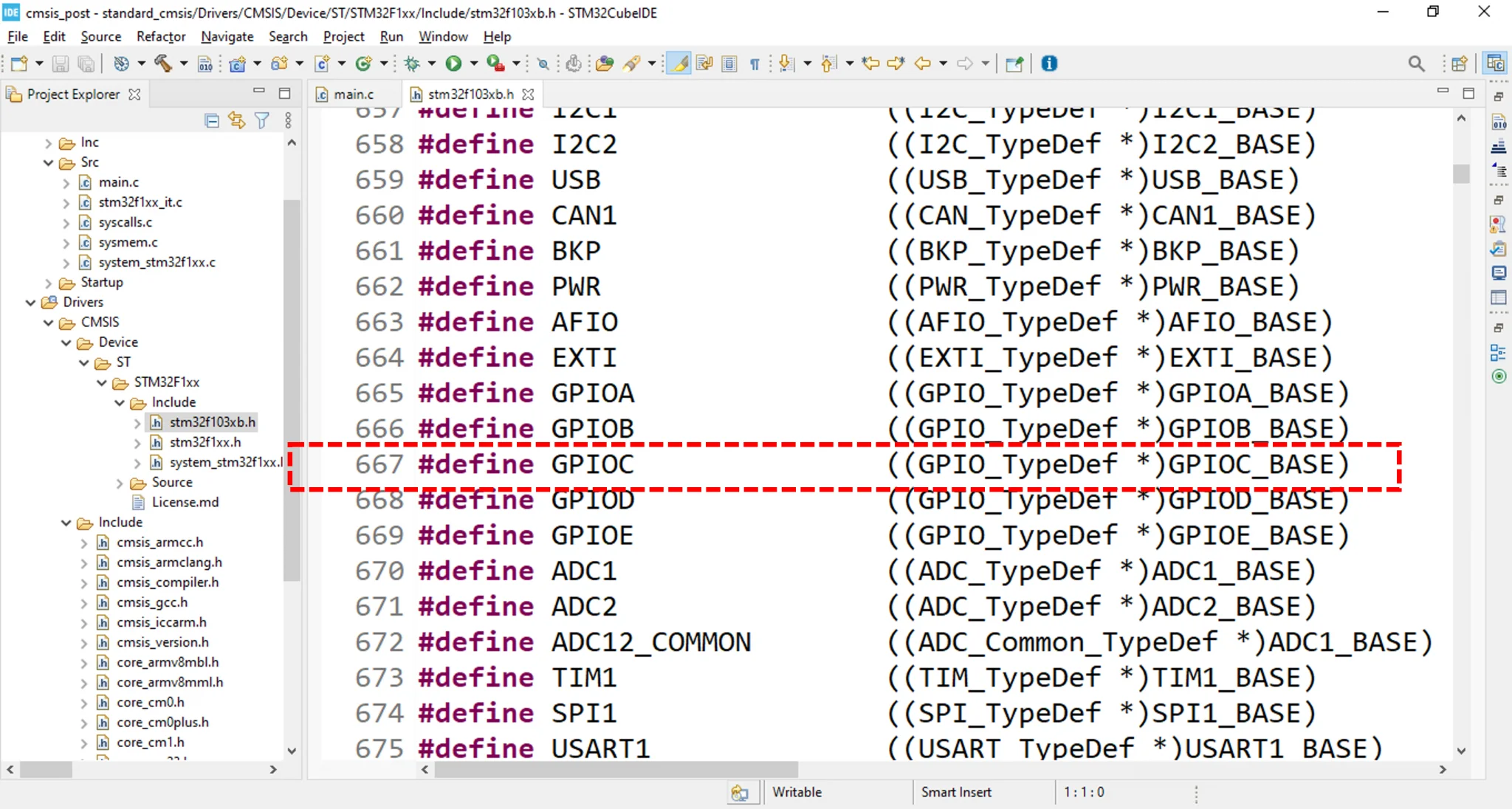Click Collapse All in Project Explorer
The height and width of the screenshot is (809, 1512).
click(212, 120)
